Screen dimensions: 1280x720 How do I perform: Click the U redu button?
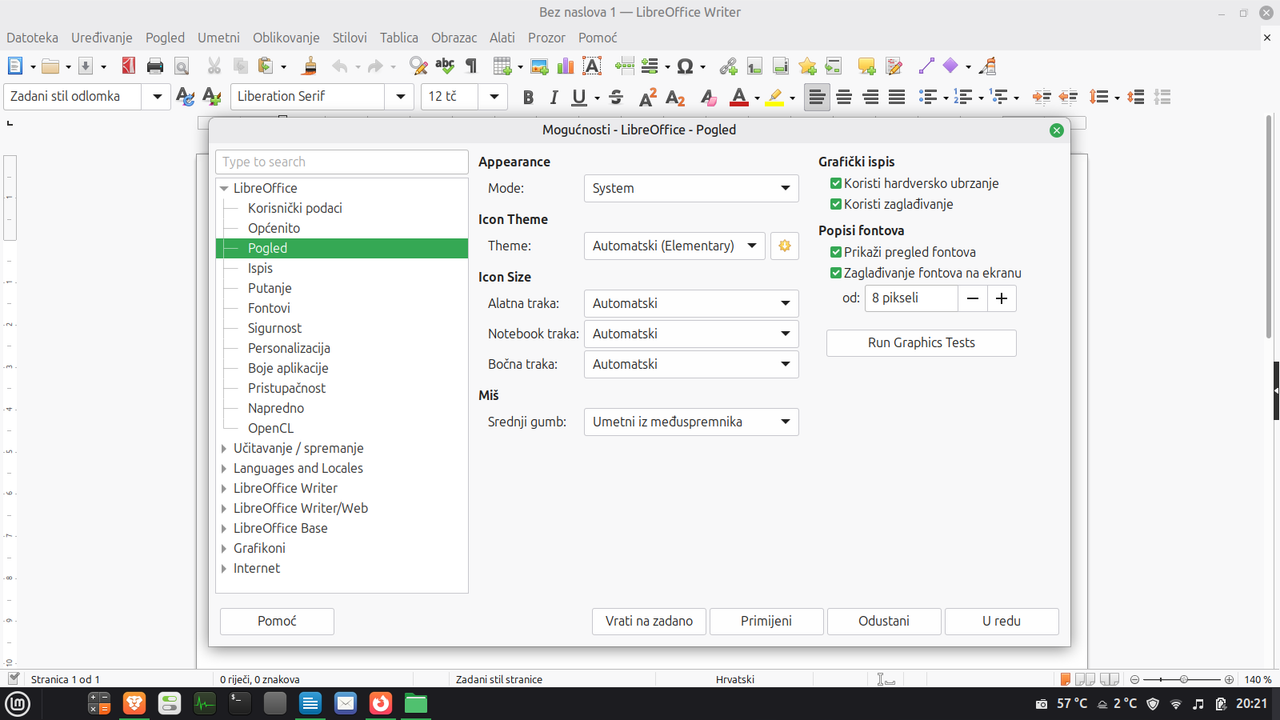point(1001,621)
